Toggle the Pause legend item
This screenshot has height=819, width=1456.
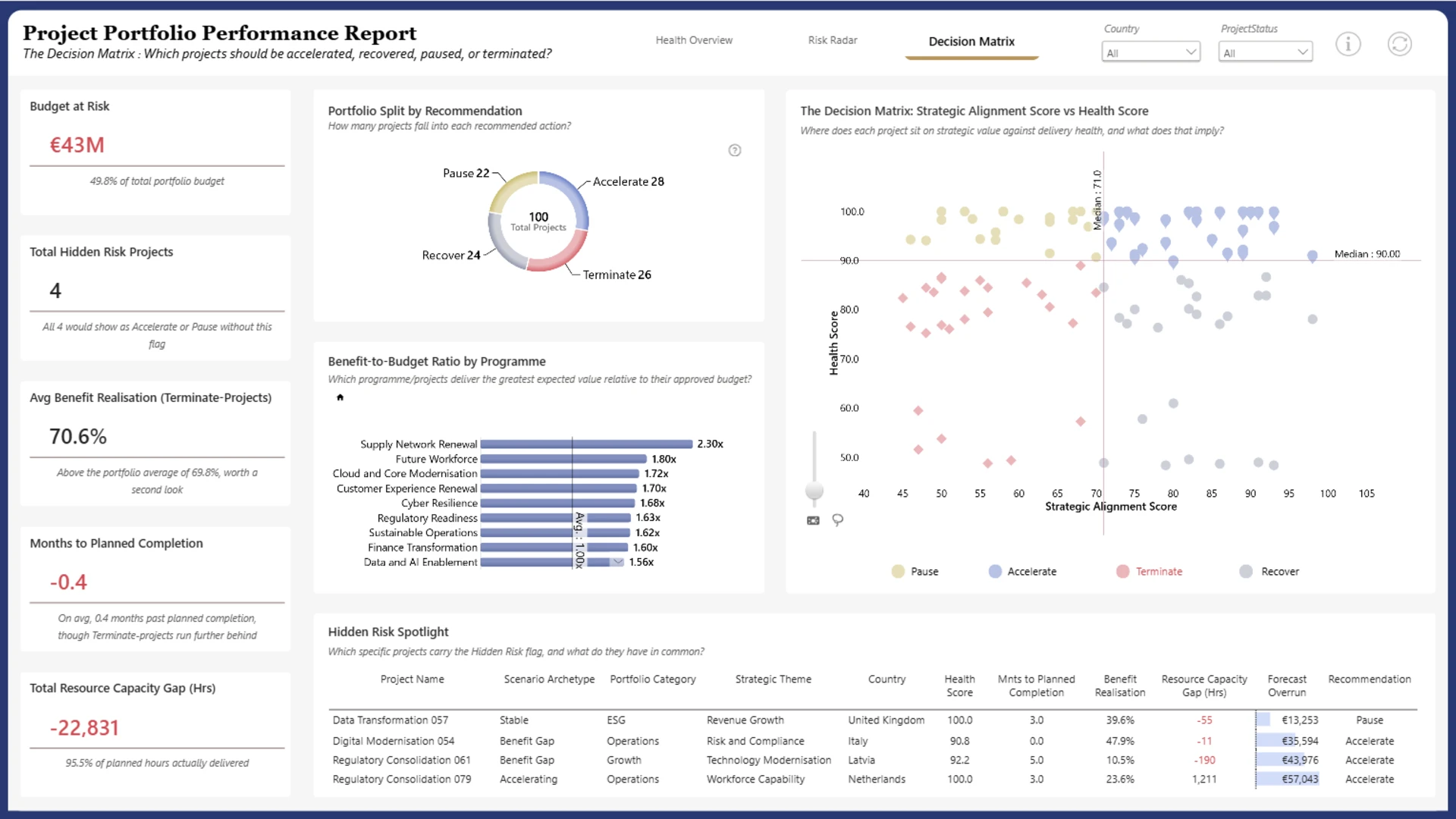[x=915, y=572]
